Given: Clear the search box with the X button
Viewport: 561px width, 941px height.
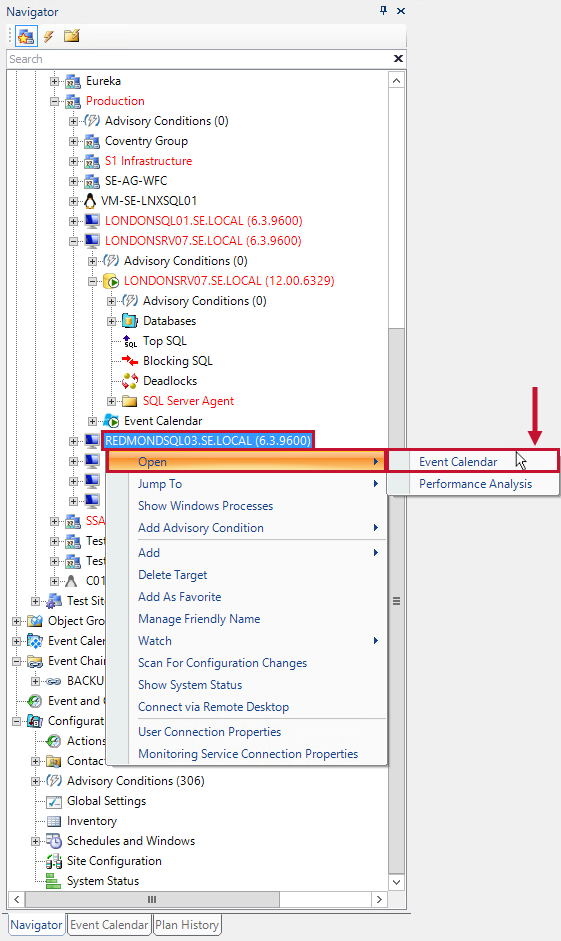Looking at the screenshot, I should tap(398, 58).
